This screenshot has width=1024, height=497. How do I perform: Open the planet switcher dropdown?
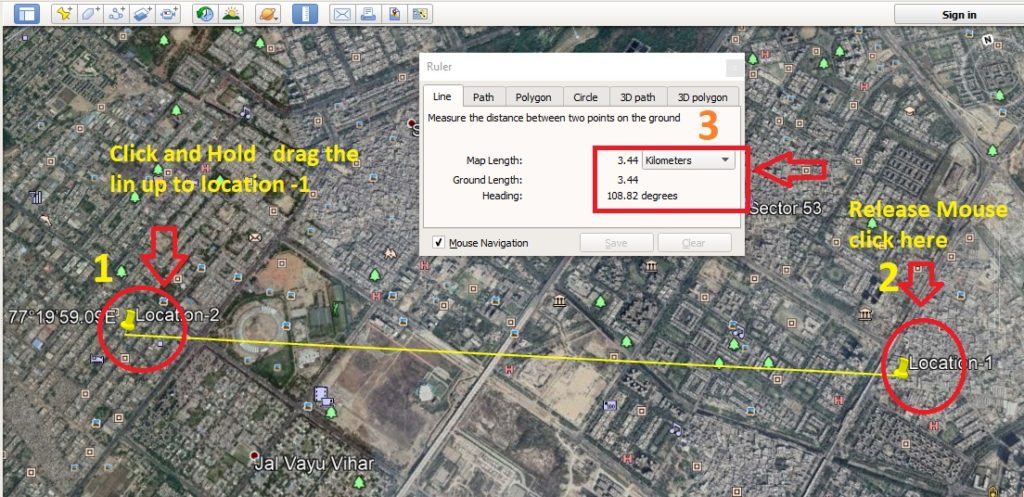pos(268,14)
